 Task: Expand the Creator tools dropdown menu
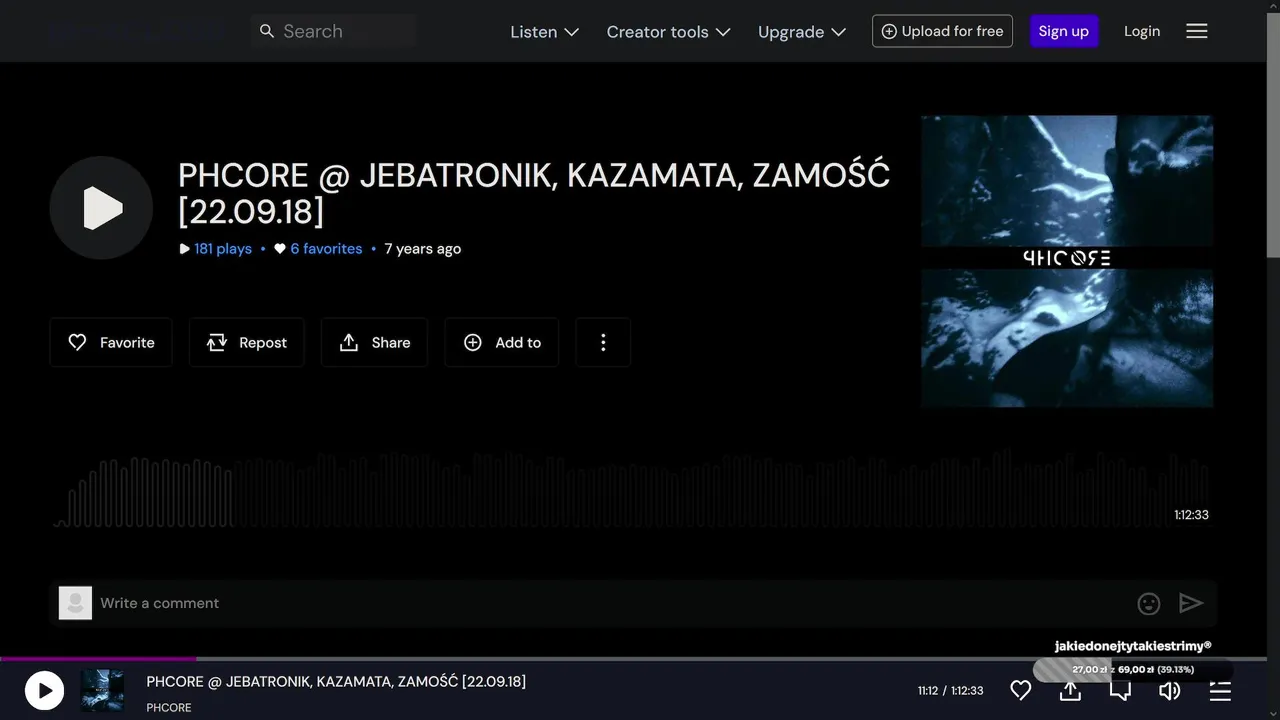tap(669, 31)
